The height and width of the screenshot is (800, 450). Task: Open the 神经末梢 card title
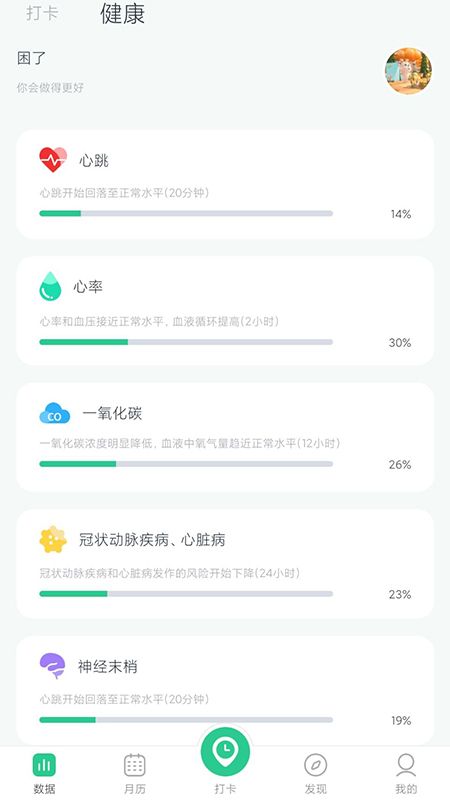(108, 666)
